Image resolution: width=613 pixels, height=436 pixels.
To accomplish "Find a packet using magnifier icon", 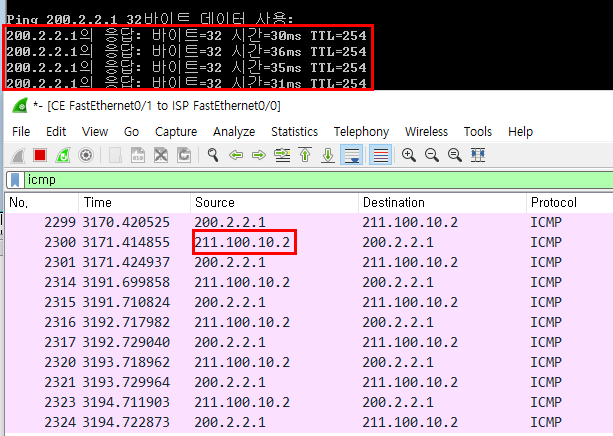I will click(x=213, y=155).
